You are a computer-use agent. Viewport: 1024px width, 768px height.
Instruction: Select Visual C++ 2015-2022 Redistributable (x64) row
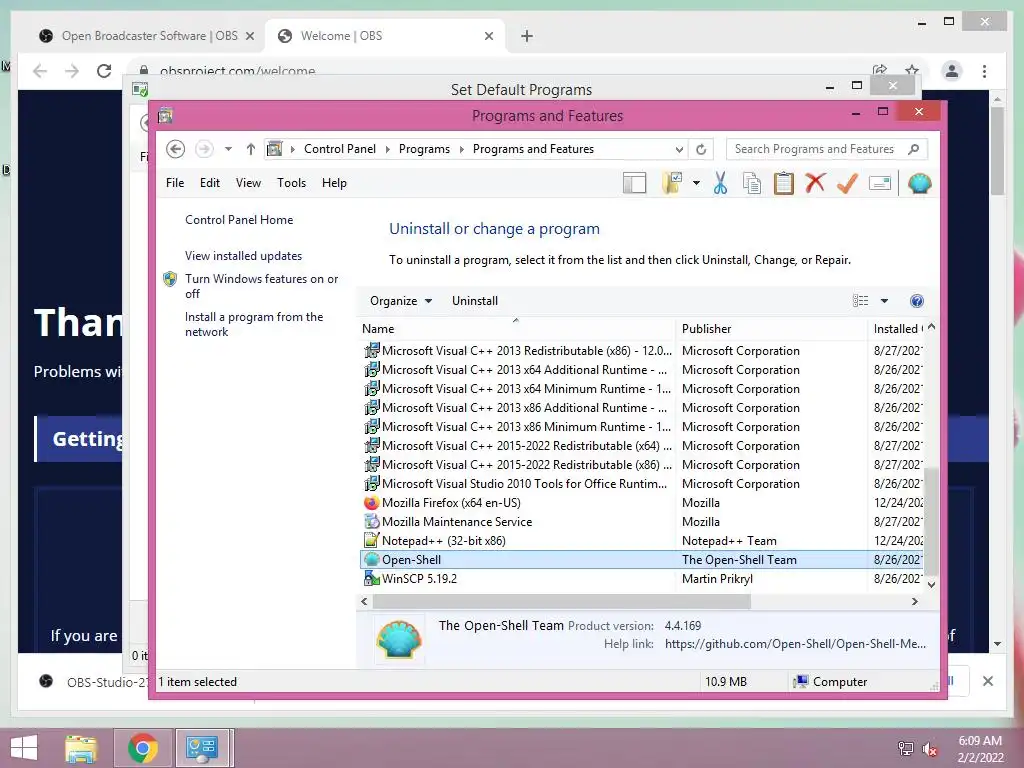(640, 446)
